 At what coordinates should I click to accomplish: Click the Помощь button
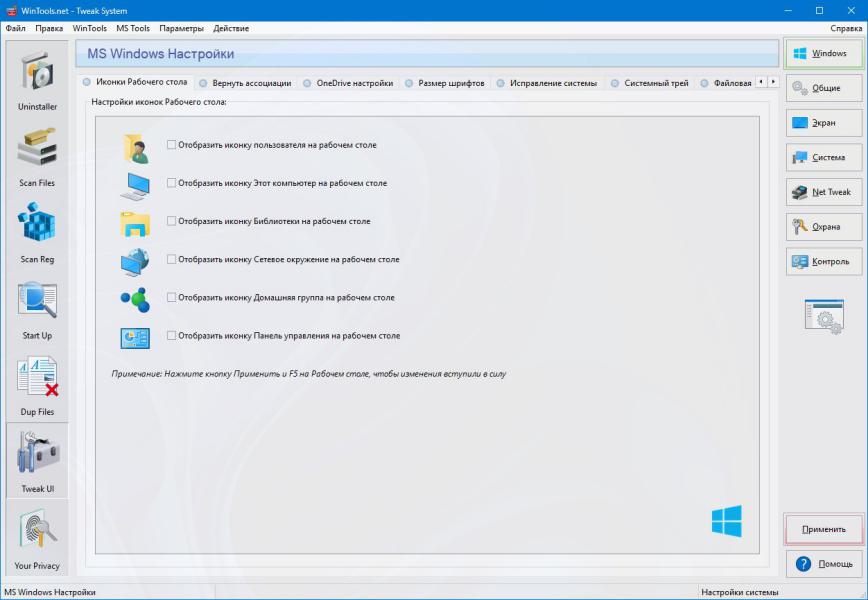(x=824, y=564)
